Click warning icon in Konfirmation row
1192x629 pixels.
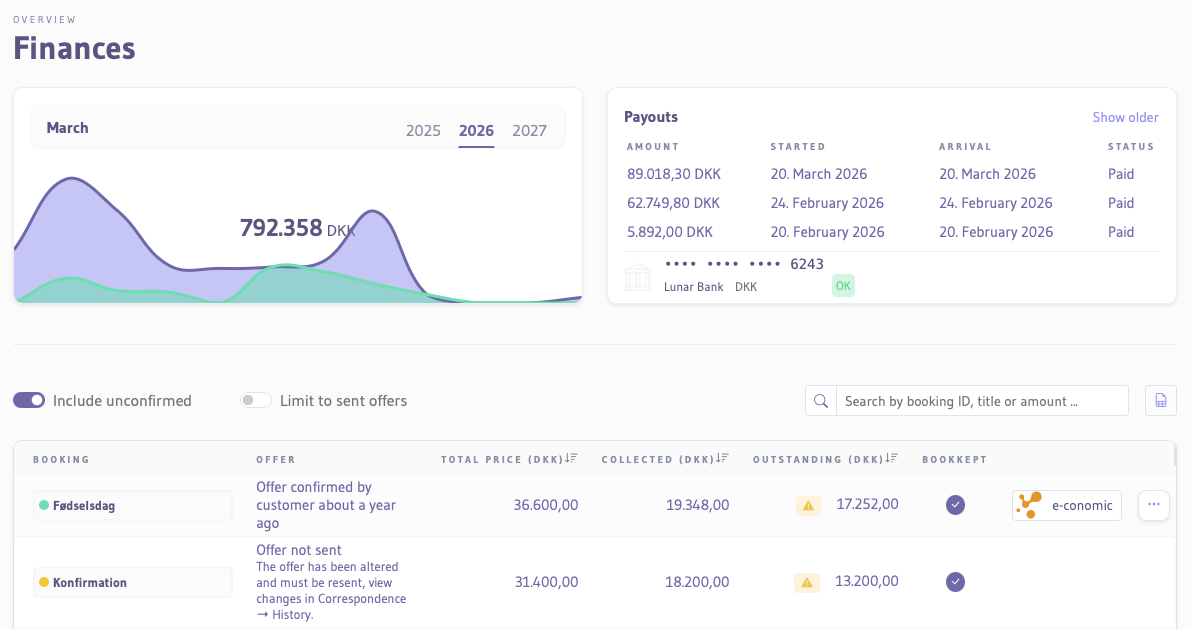807,583
